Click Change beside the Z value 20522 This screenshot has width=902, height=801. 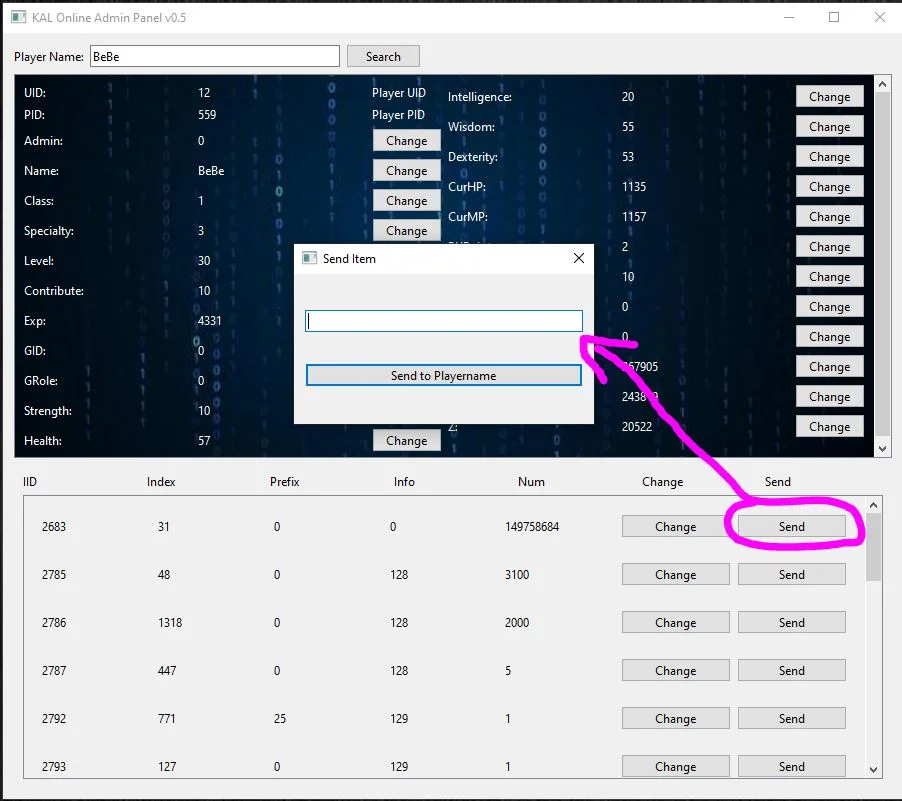(x=830, y=426)
